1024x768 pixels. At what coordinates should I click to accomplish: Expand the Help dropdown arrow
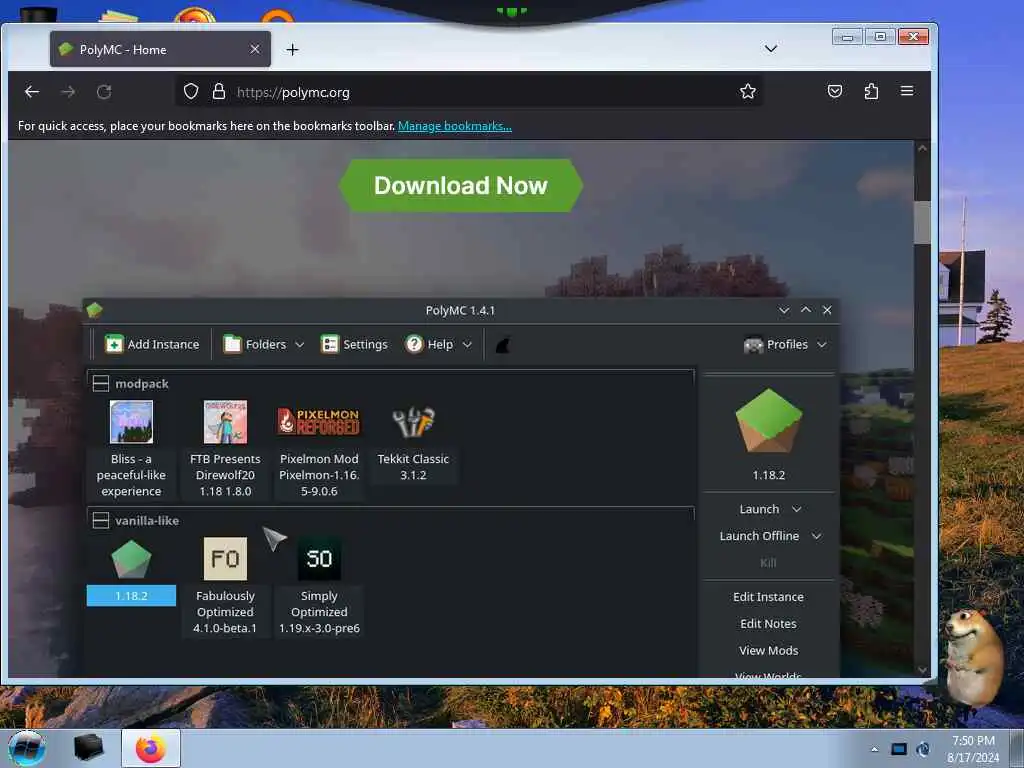(x=467, y=345)
